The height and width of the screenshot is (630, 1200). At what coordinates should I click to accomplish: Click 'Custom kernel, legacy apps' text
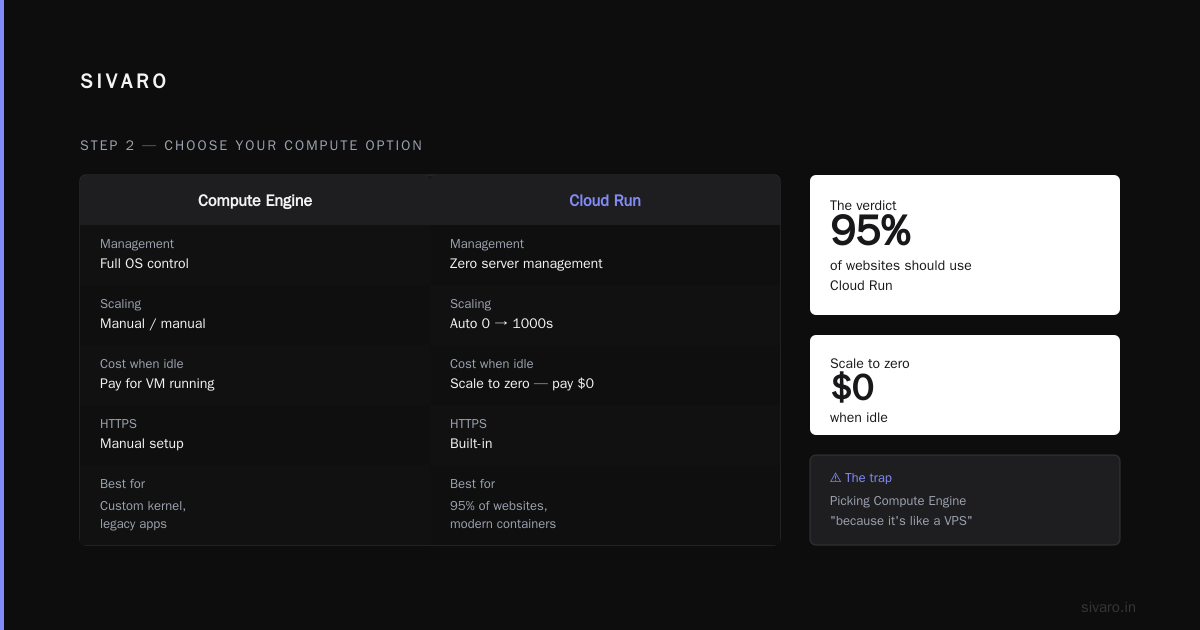click(143, 515)
